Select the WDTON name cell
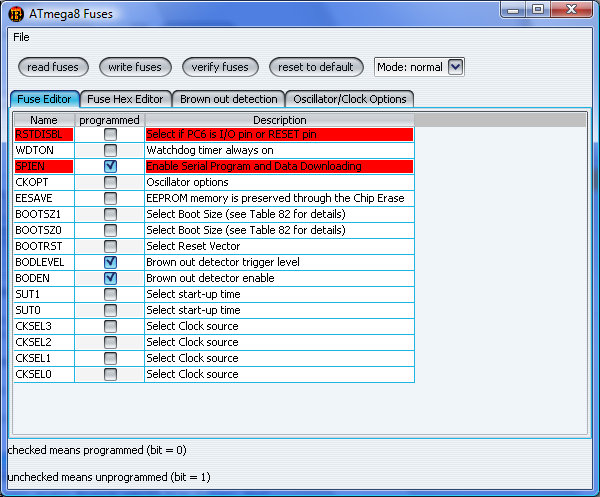The width and height of the screenshot is (600, 497). (x=44, y=150)
